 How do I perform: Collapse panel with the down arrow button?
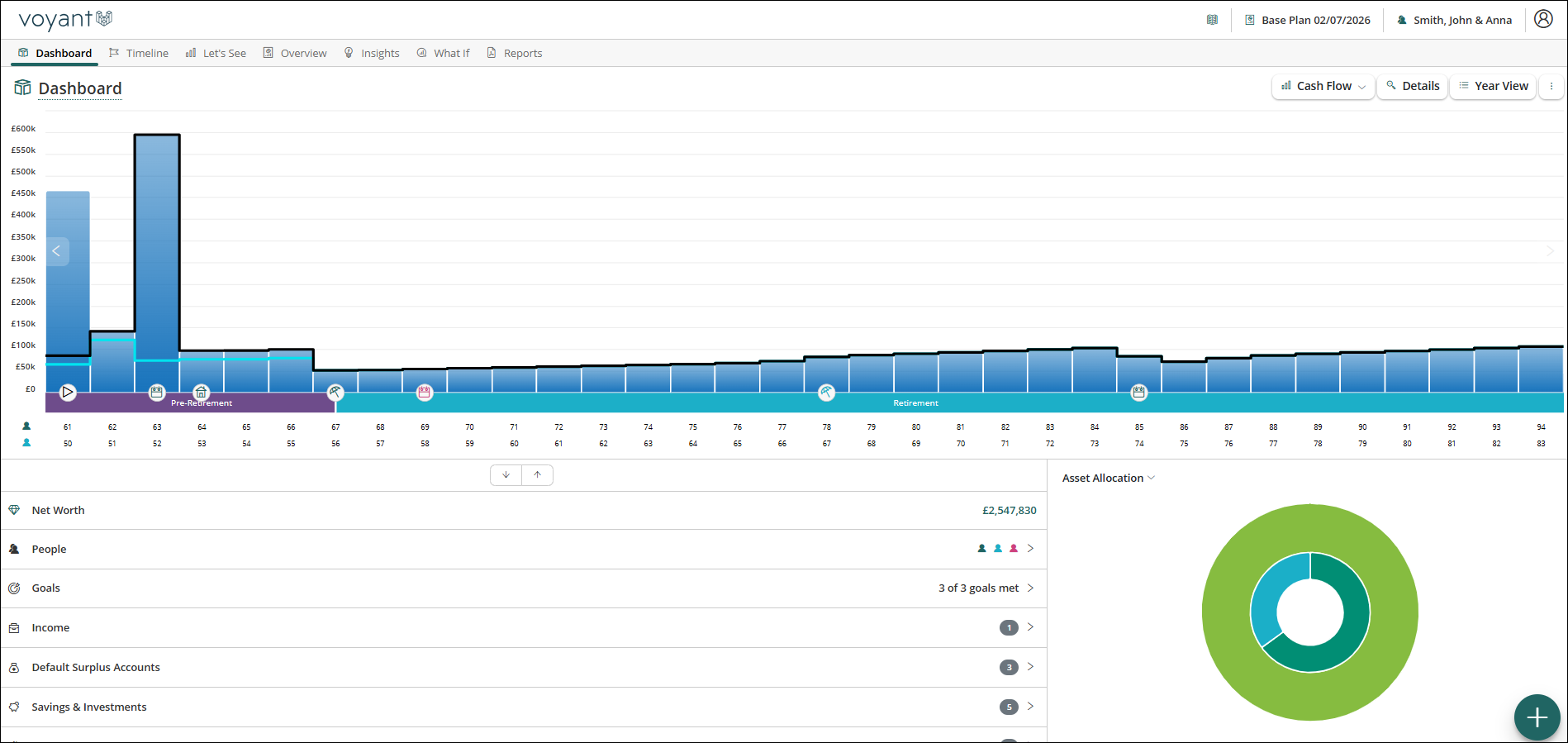(x=506, y=475)
